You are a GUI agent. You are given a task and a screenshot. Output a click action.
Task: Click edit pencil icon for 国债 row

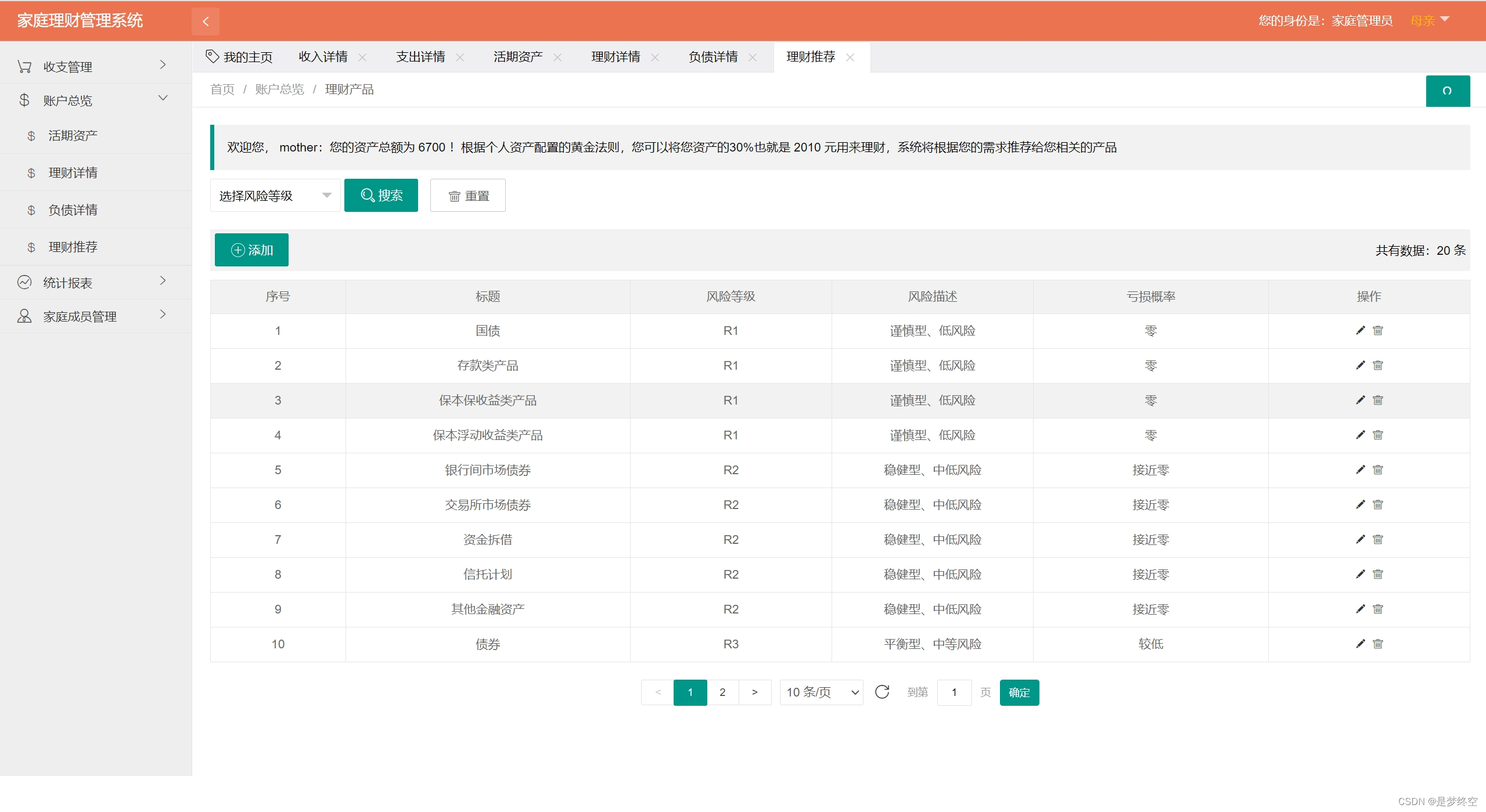tap(1360, 331)
